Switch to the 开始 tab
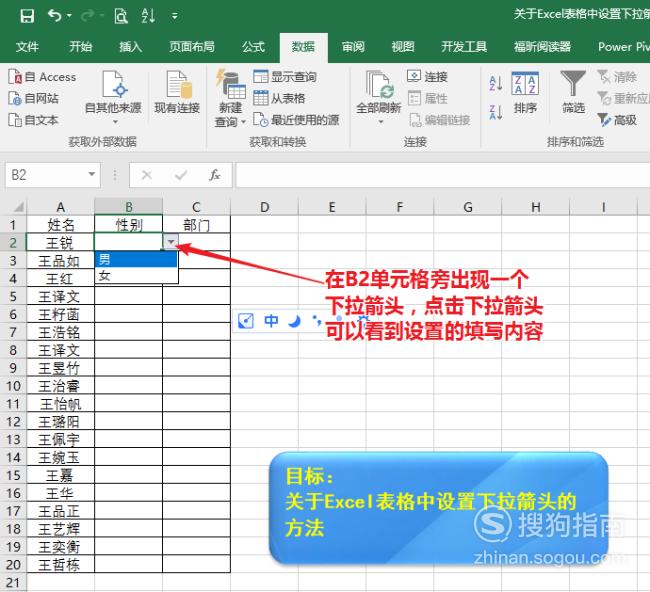The image size is (650, 592). [80, 47]
